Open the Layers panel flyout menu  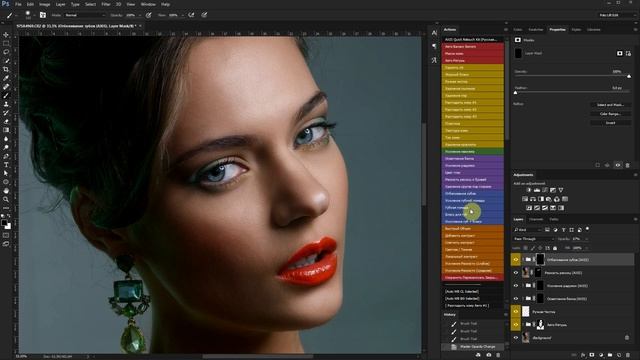tap(635, 219)
